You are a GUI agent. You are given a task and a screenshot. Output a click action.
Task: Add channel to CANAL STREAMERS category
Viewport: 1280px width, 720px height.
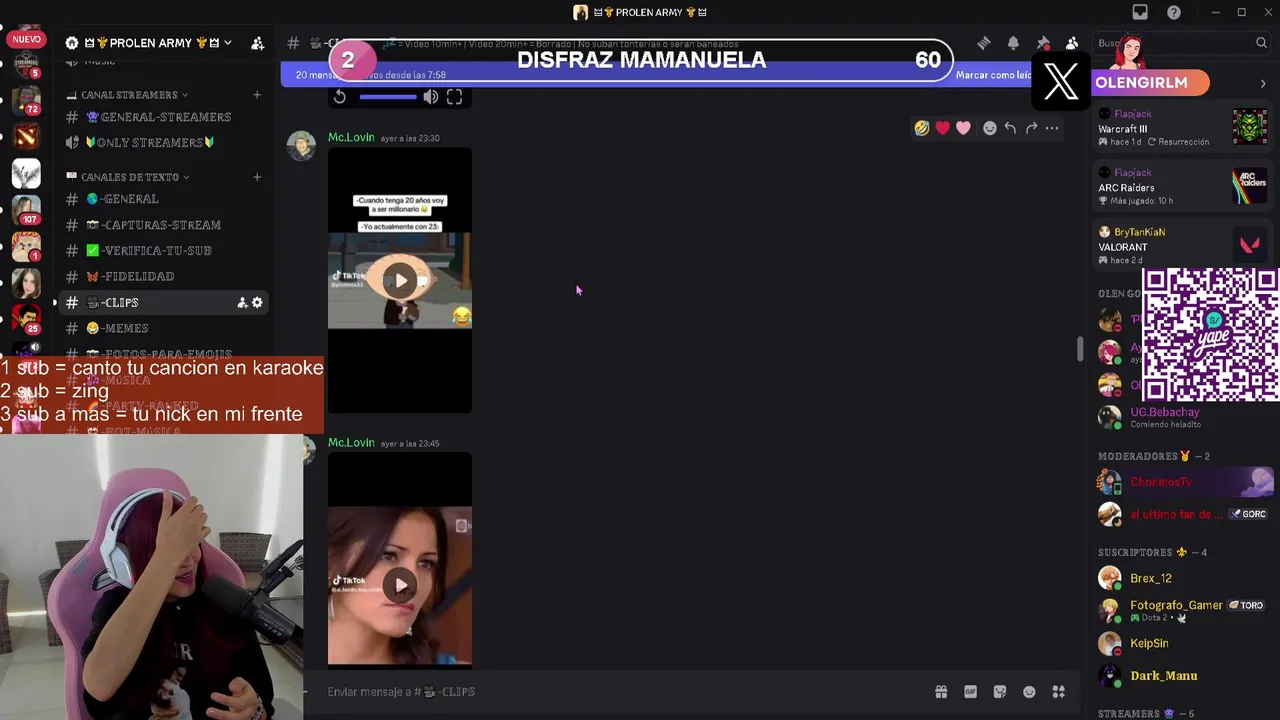[x=257, y=95]
